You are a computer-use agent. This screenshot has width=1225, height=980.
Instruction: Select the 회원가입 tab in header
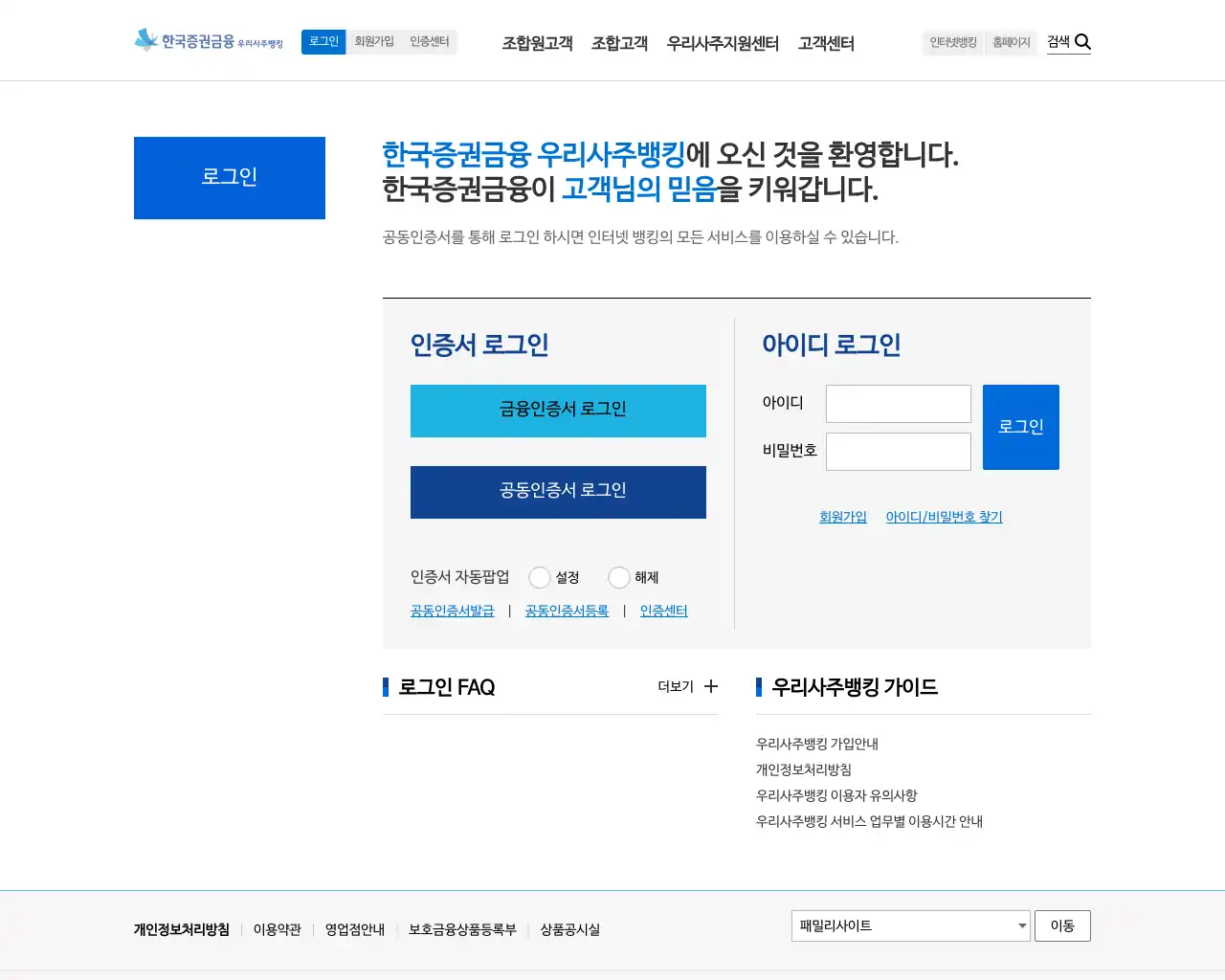click(374, 41)
